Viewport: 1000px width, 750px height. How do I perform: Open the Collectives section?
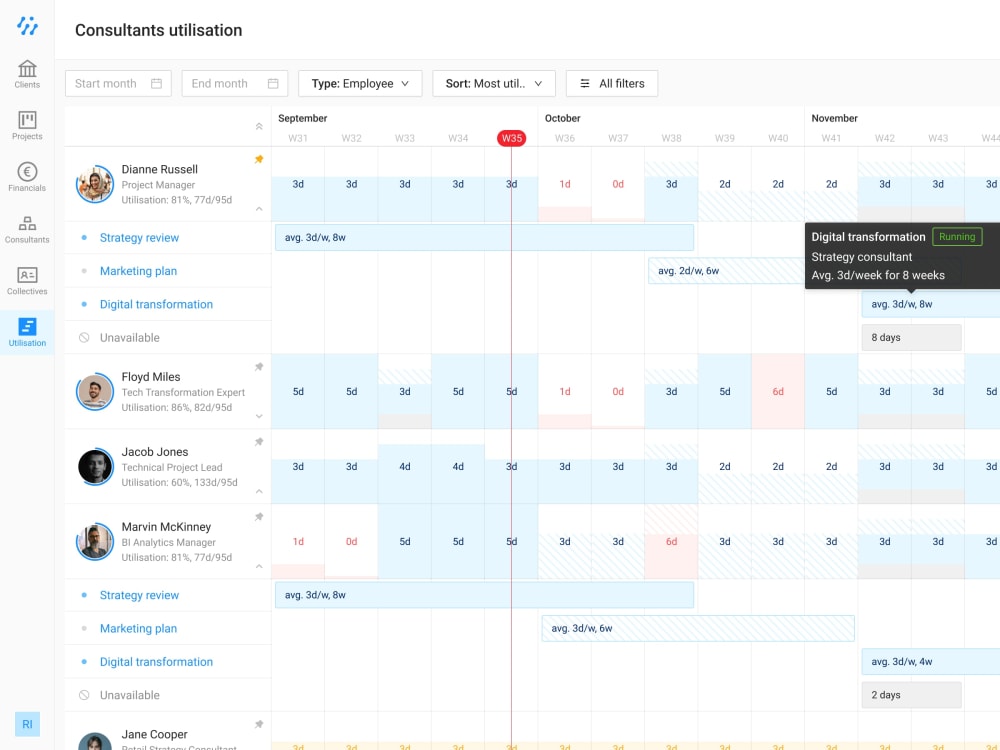tap(27, 281)
